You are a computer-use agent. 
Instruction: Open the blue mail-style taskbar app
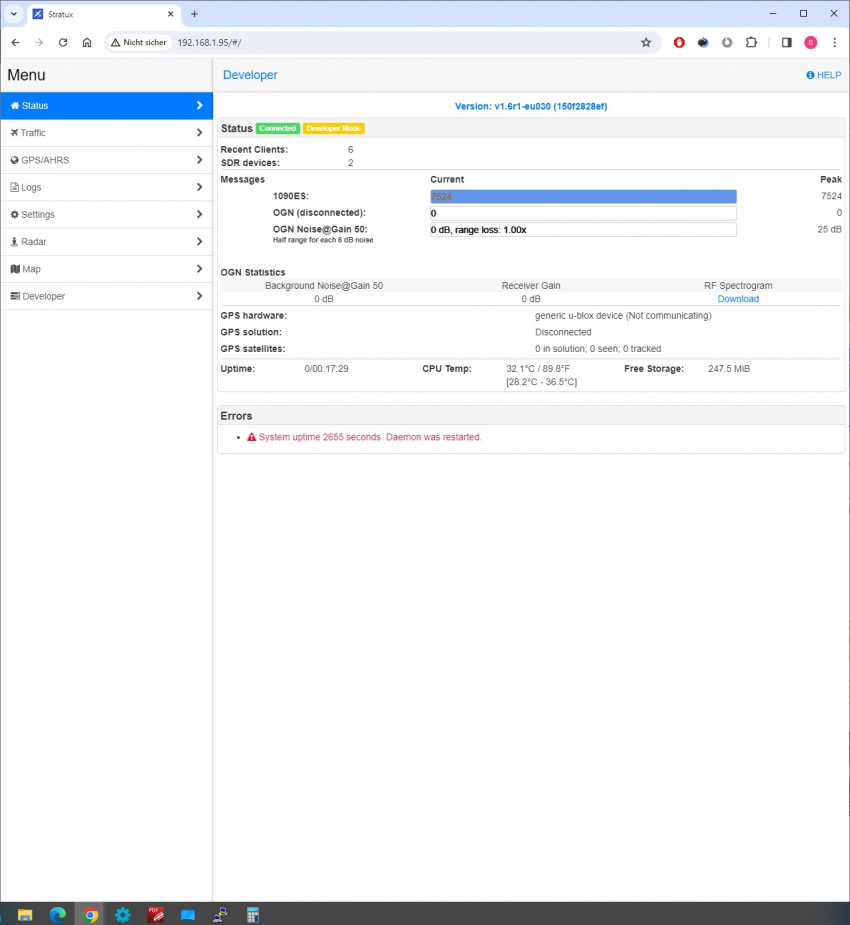188,915
